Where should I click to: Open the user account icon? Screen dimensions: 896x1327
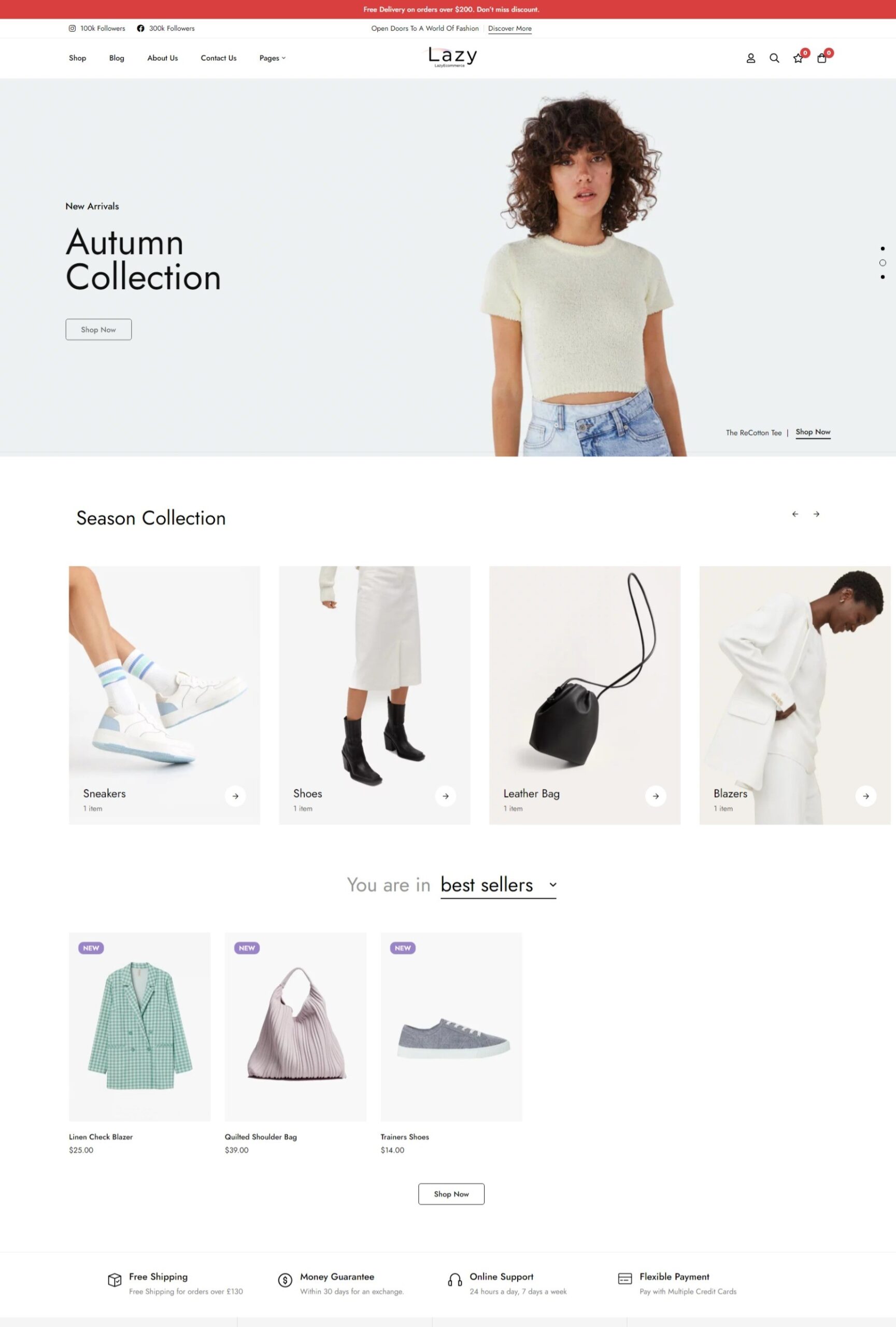(750, 58)
